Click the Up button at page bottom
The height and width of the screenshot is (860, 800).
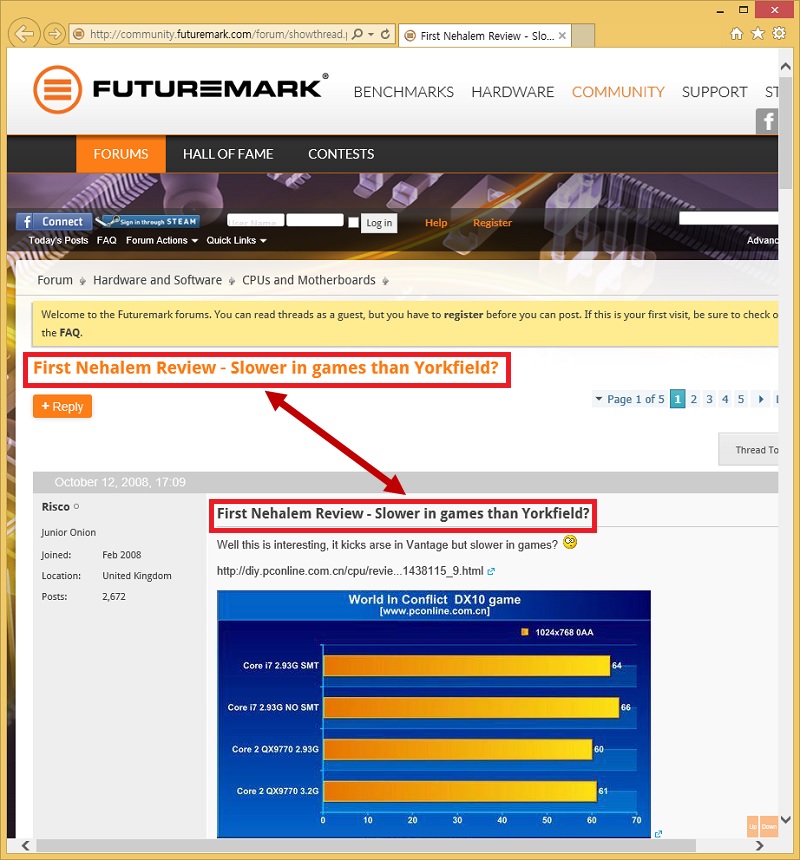point(753,827)
